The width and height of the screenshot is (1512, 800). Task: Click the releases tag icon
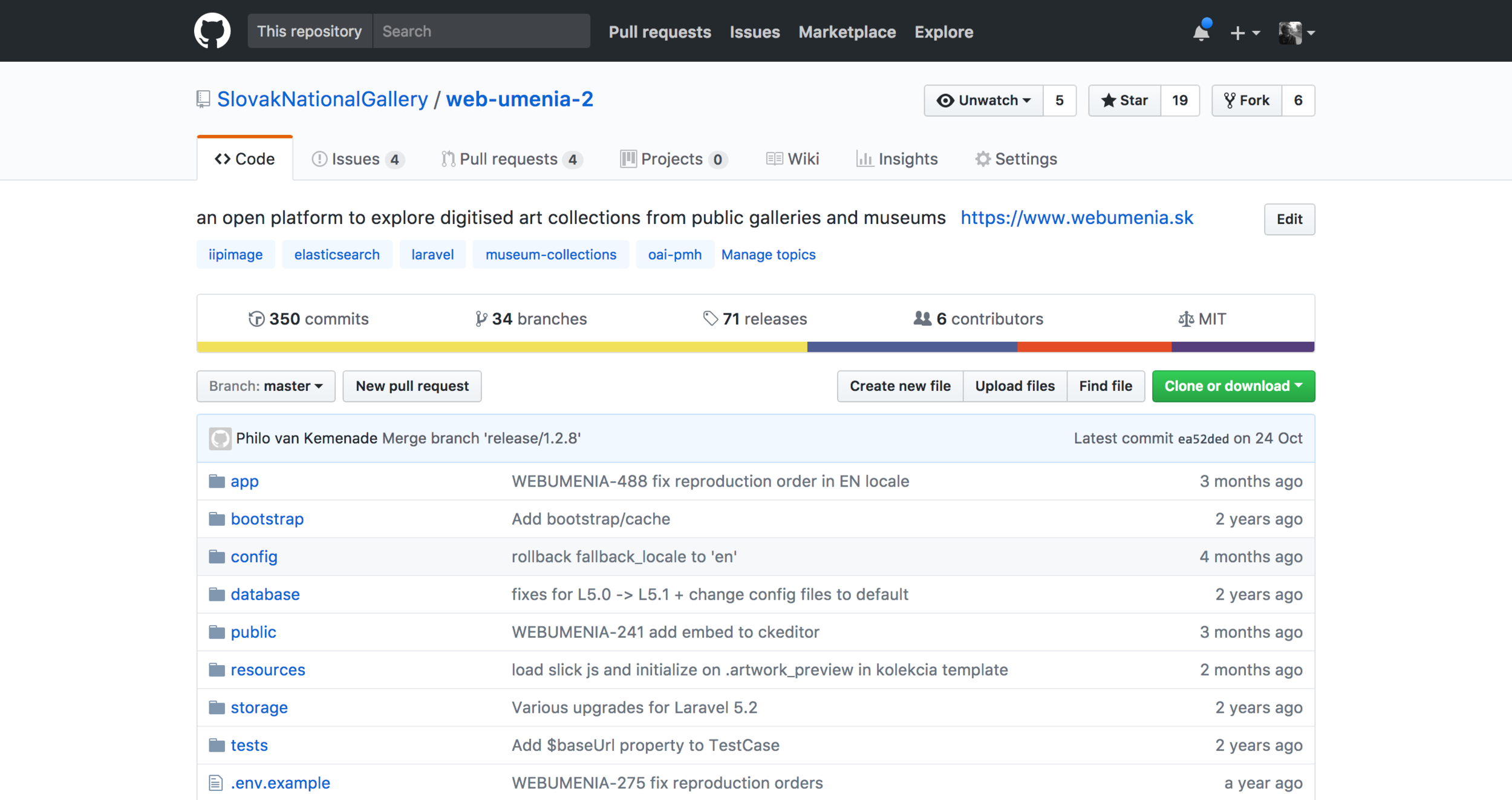coord(710,318)
